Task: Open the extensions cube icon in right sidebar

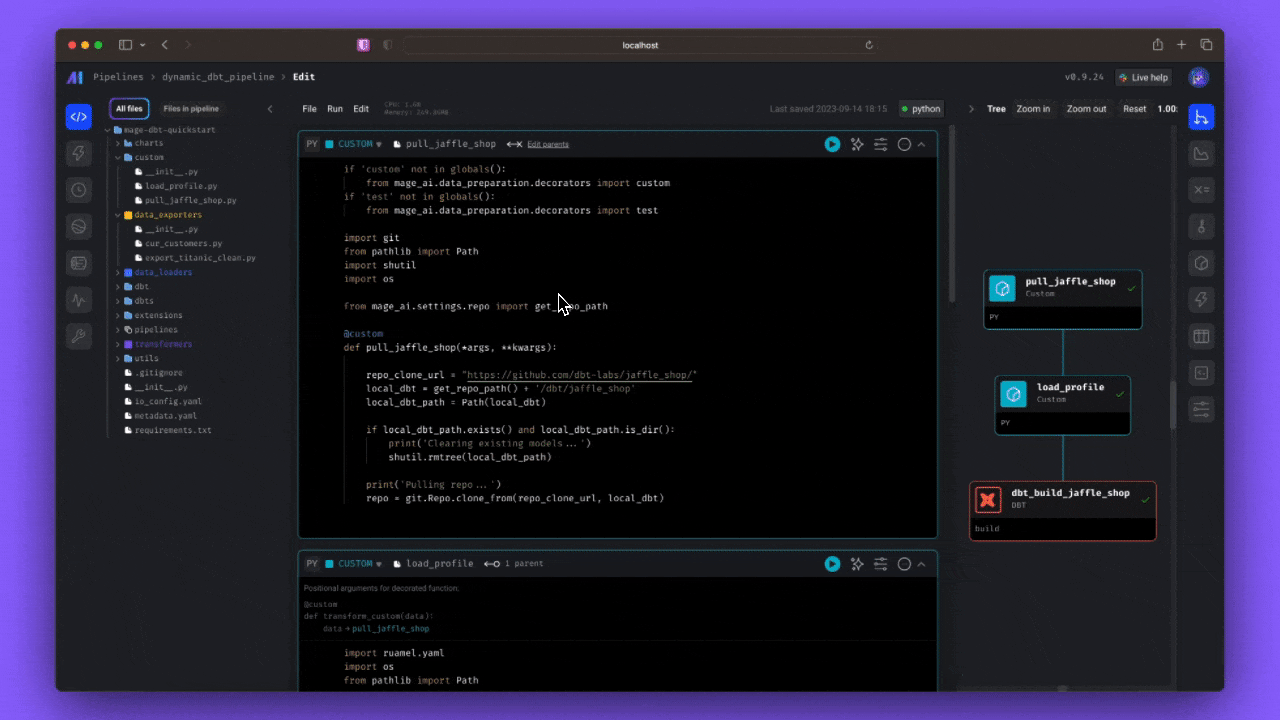Action: 1201,263
